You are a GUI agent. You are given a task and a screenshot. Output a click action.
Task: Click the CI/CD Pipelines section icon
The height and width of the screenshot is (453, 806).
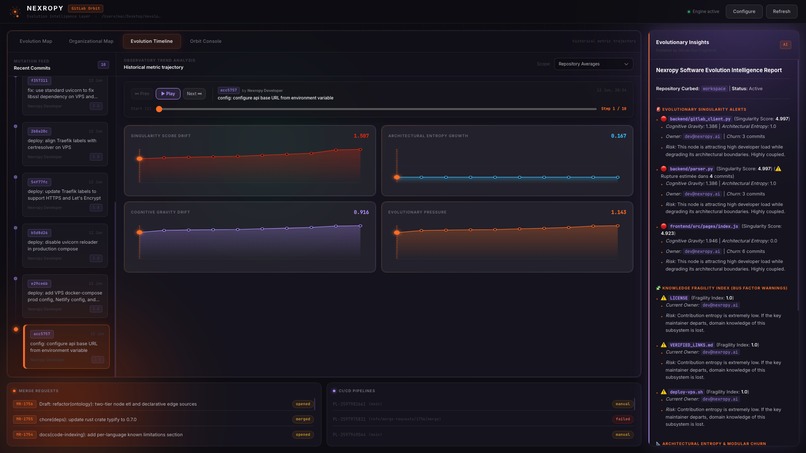coord(334,391)
